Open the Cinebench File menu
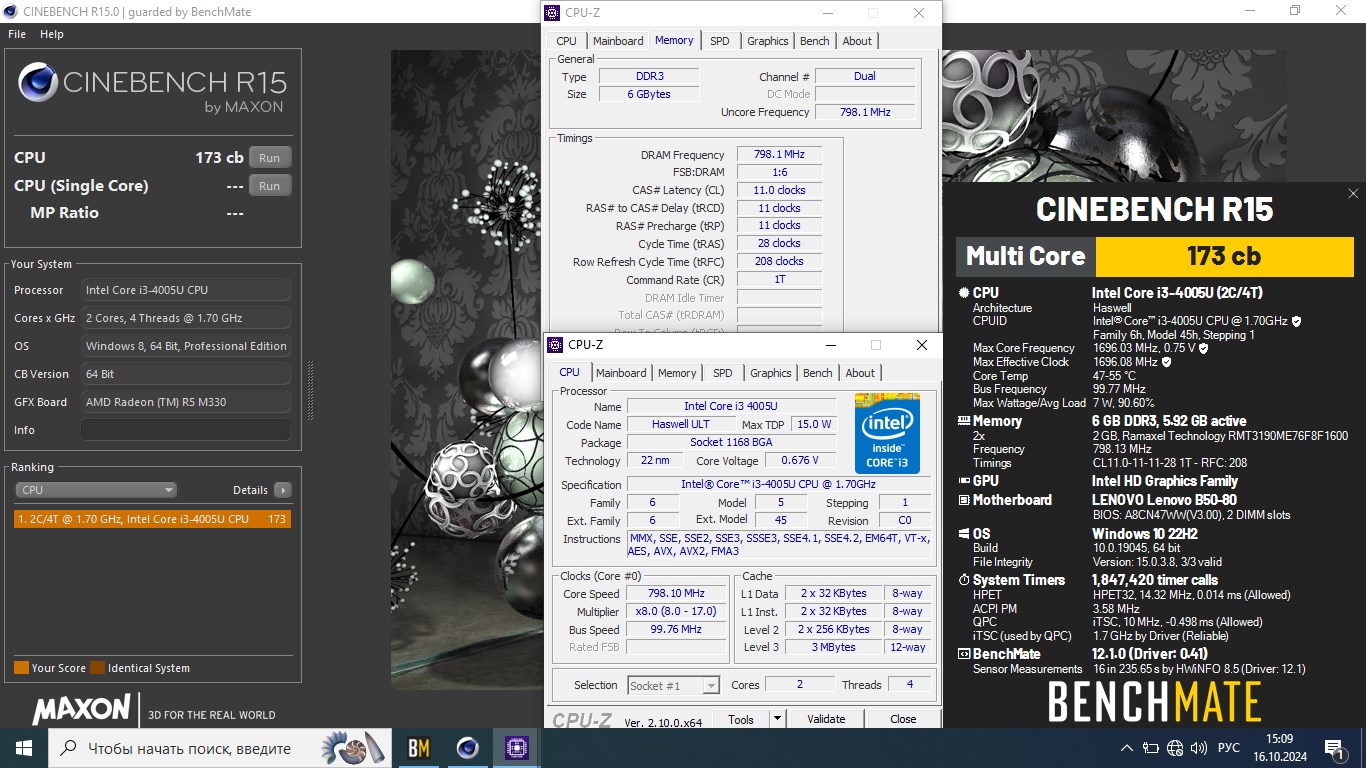1366x768 pixels. [x=17, y=34]
